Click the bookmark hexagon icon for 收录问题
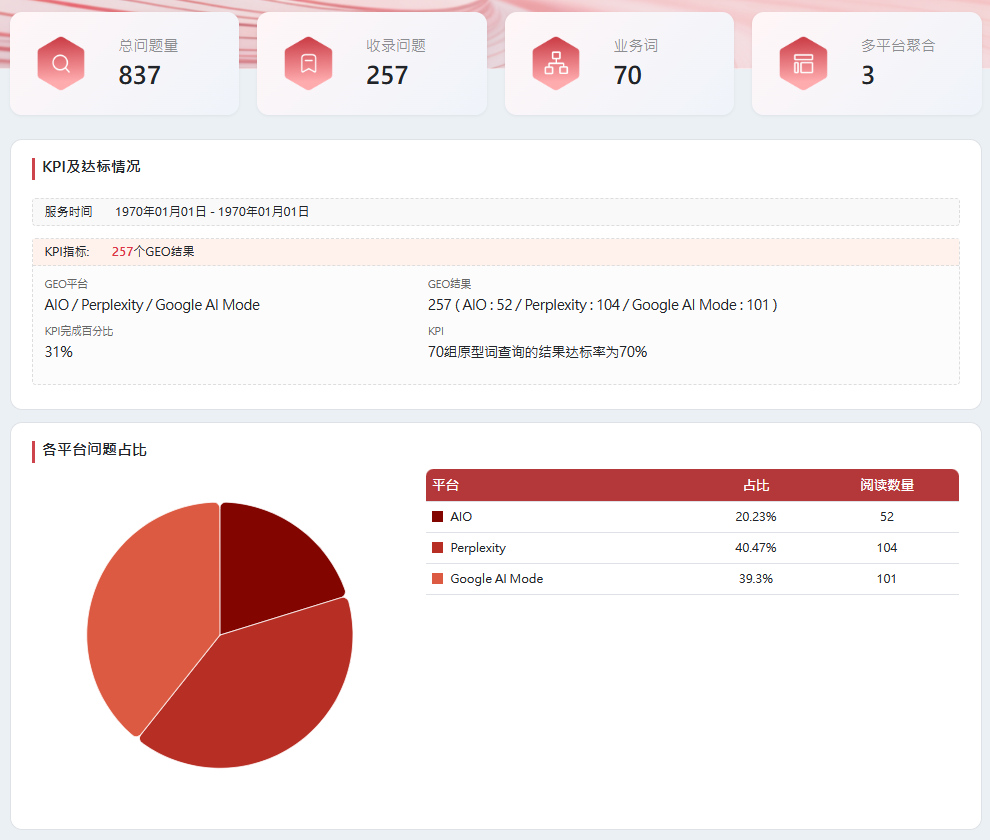The width and height of the screenshot is (990, 840). [x=308, y=64]
